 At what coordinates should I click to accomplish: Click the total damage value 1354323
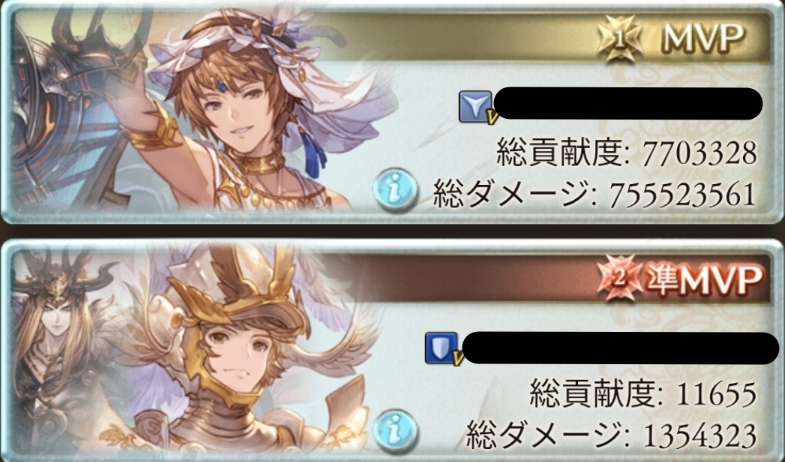pyautogui.click(x=700, y=435)
